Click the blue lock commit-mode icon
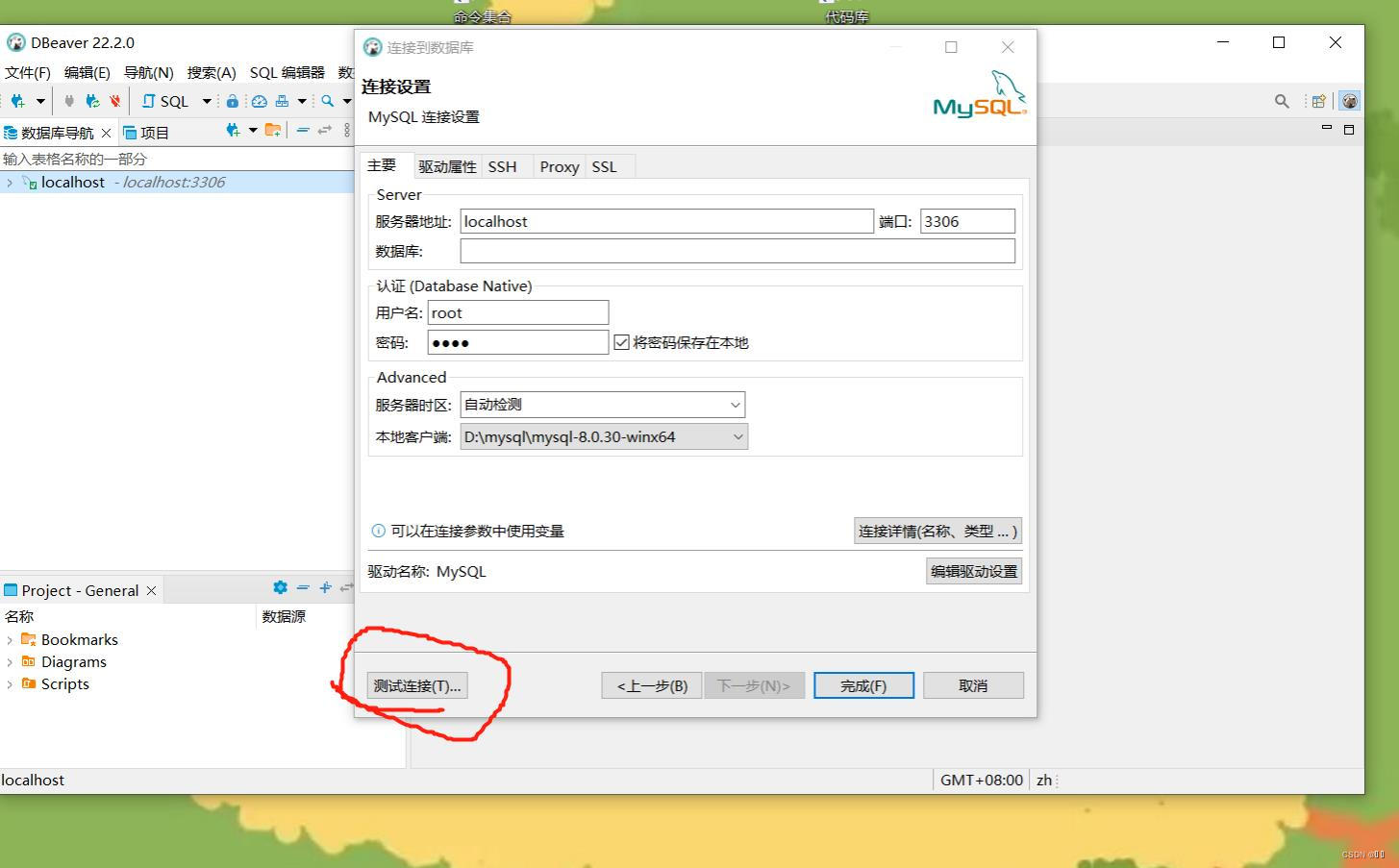The image size is (1399, 868). (x=233, y=100)
